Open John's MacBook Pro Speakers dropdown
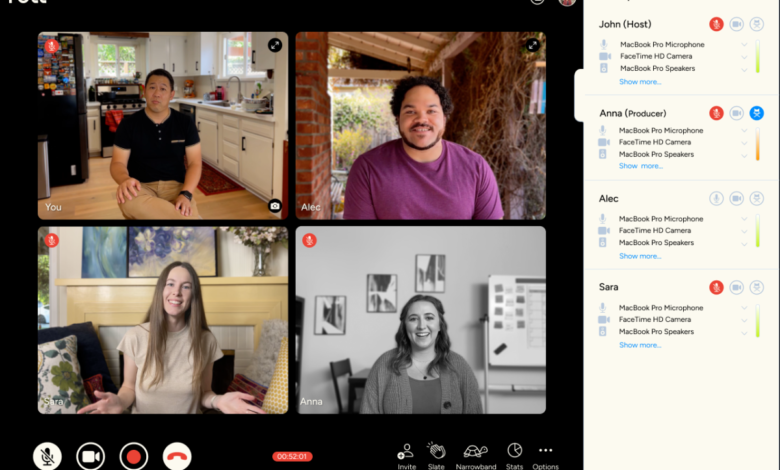Screen dimensions: 780x470 (x=744, y=69)
